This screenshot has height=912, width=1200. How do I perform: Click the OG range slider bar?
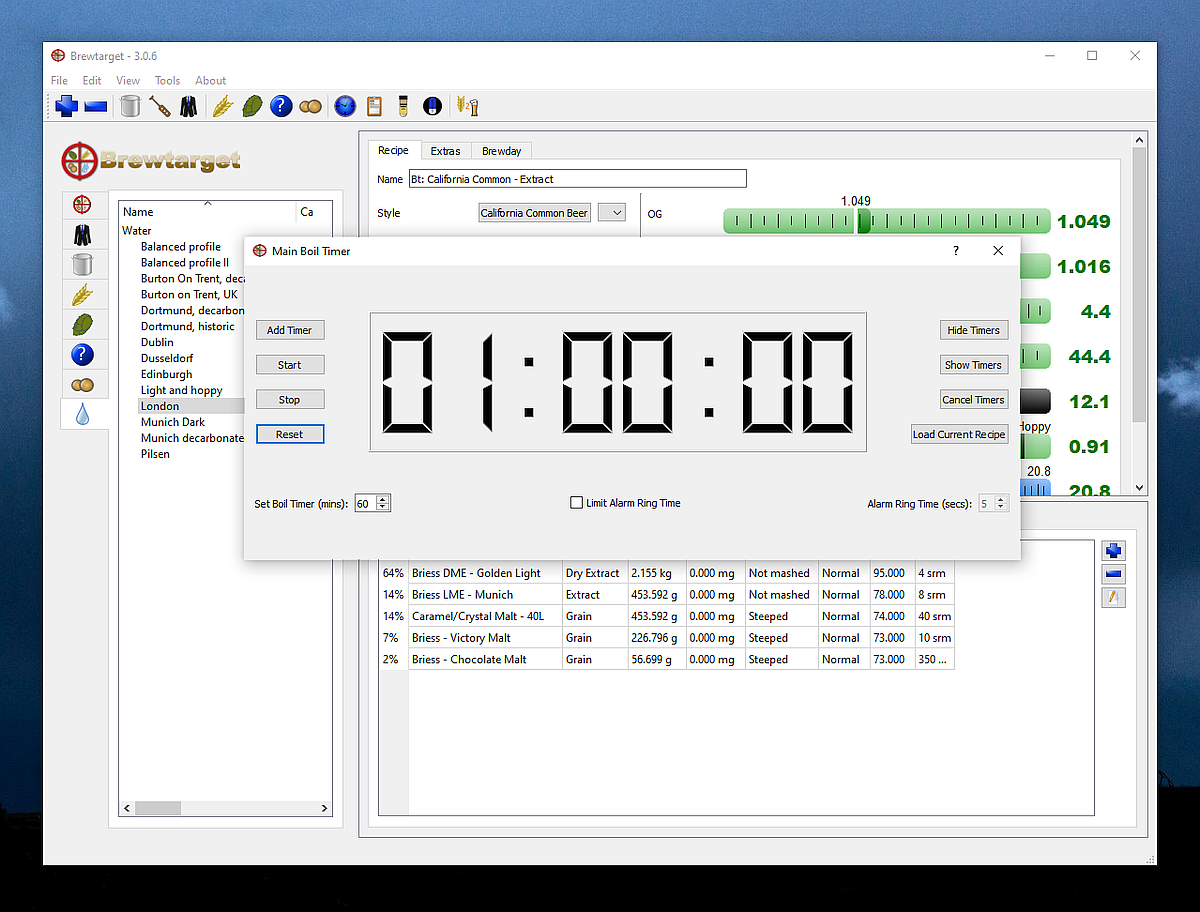[887, 221]
